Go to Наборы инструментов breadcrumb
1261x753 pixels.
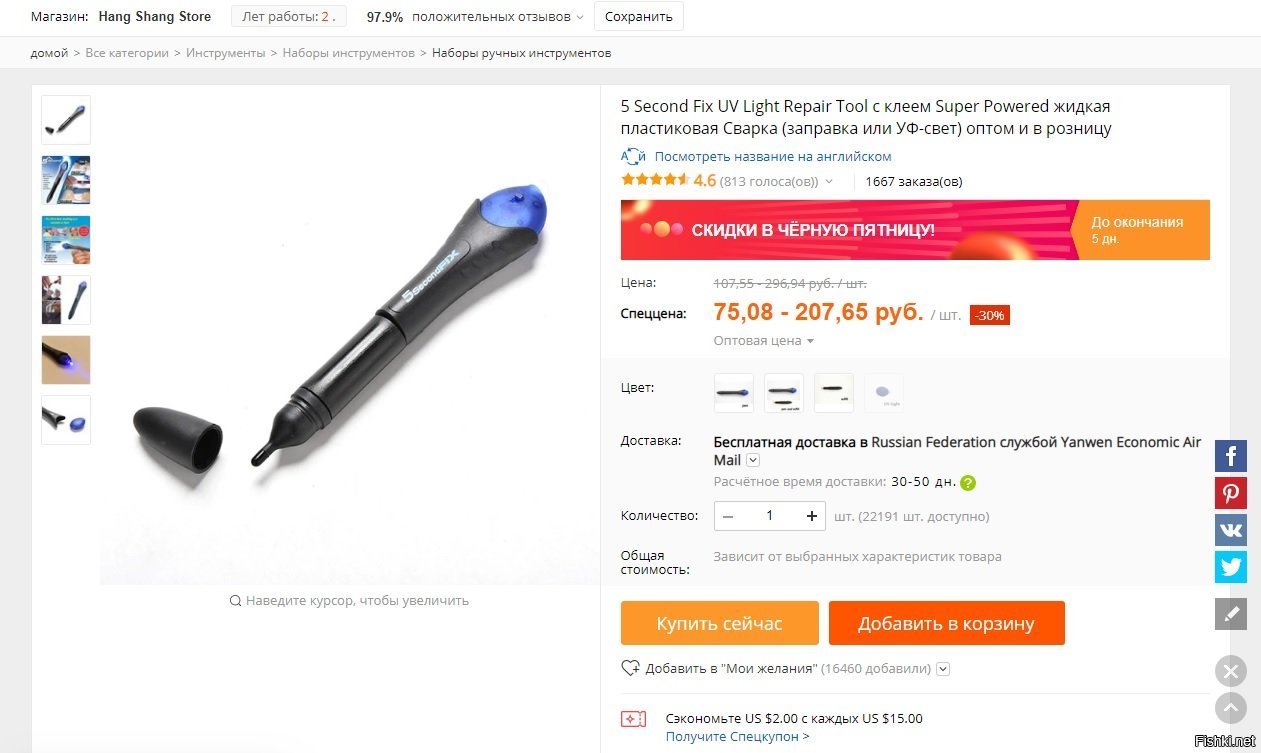click(x=348, y=53)
